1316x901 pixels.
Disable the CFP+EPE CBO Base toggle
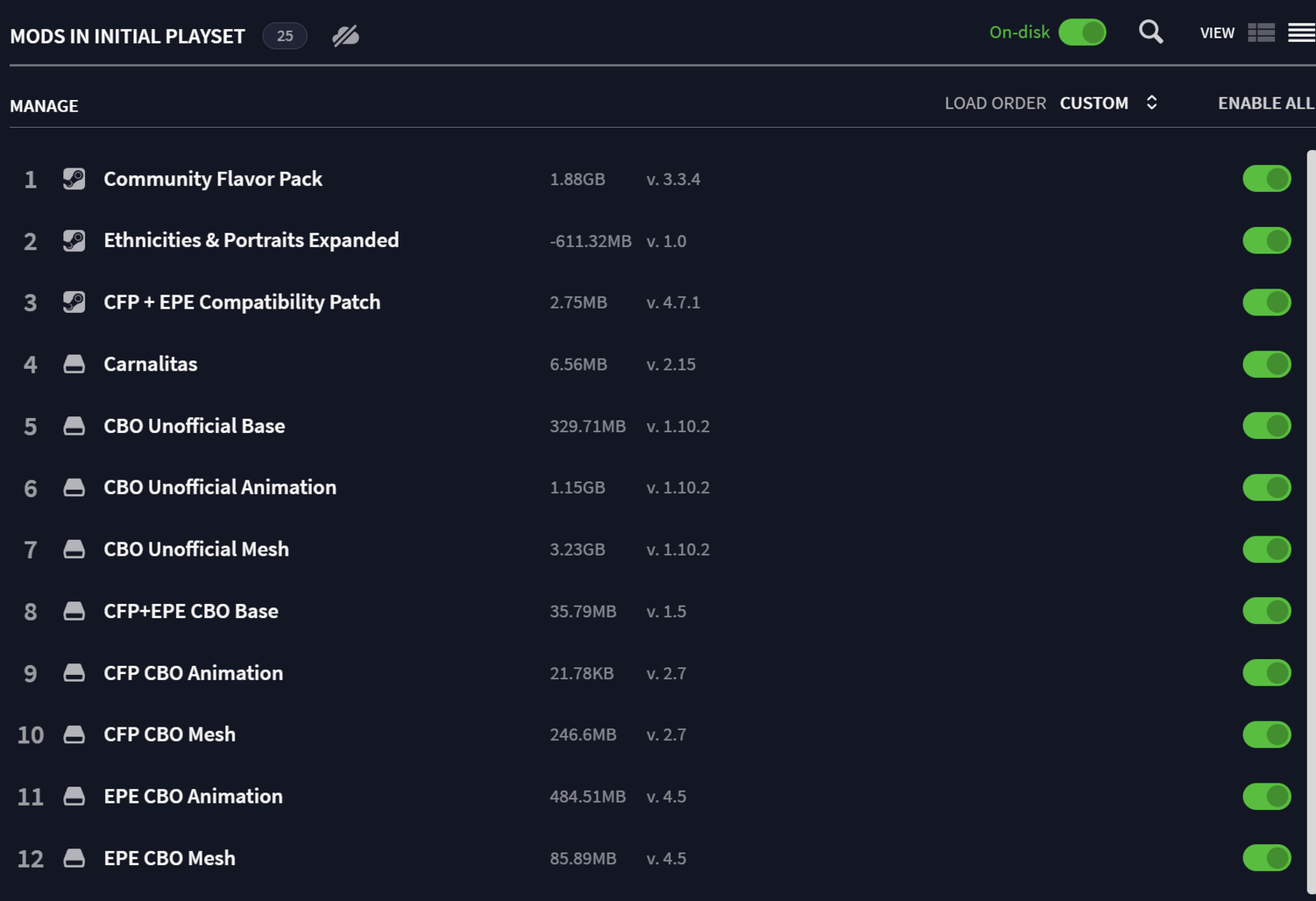(x=1267, y=611)
